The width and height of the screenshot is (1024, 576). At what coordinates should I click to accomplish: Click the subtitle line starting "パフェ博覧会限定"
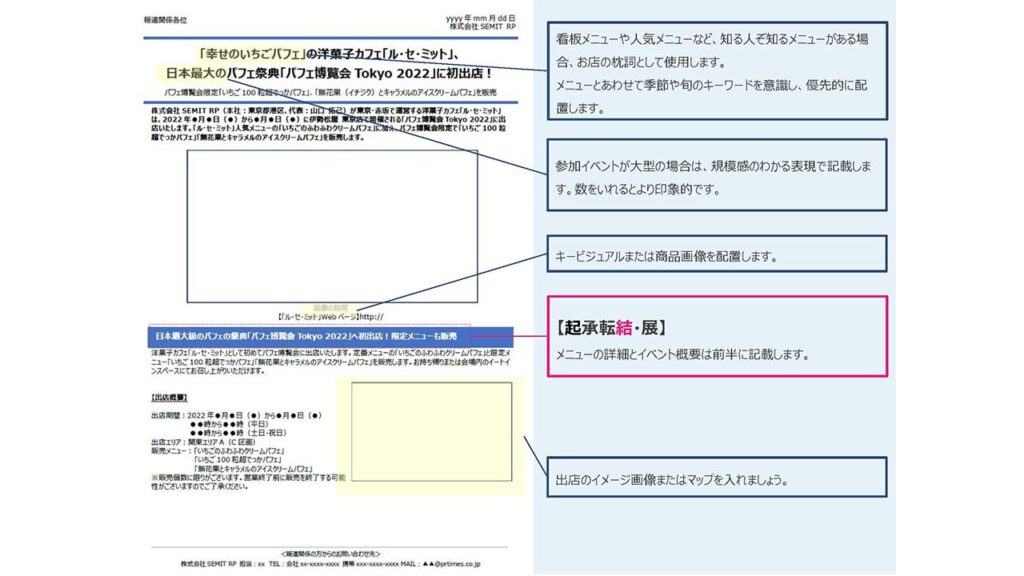click(x=330, y=92)
